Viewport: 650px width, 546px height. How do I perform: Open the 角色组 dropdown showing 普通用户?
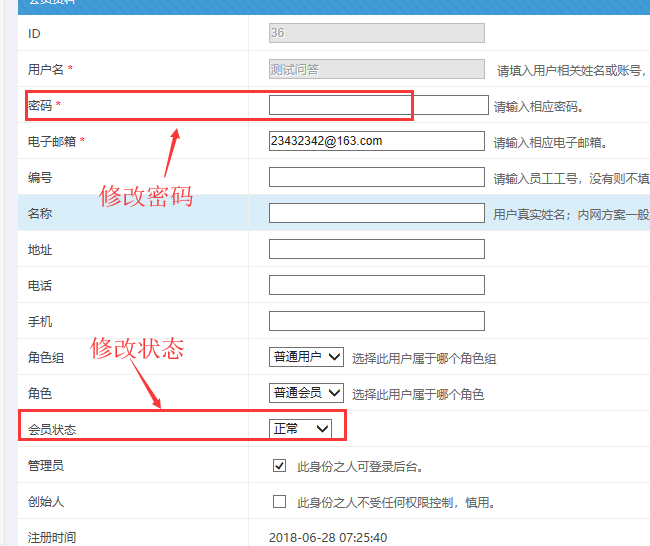tap(306, 357)
